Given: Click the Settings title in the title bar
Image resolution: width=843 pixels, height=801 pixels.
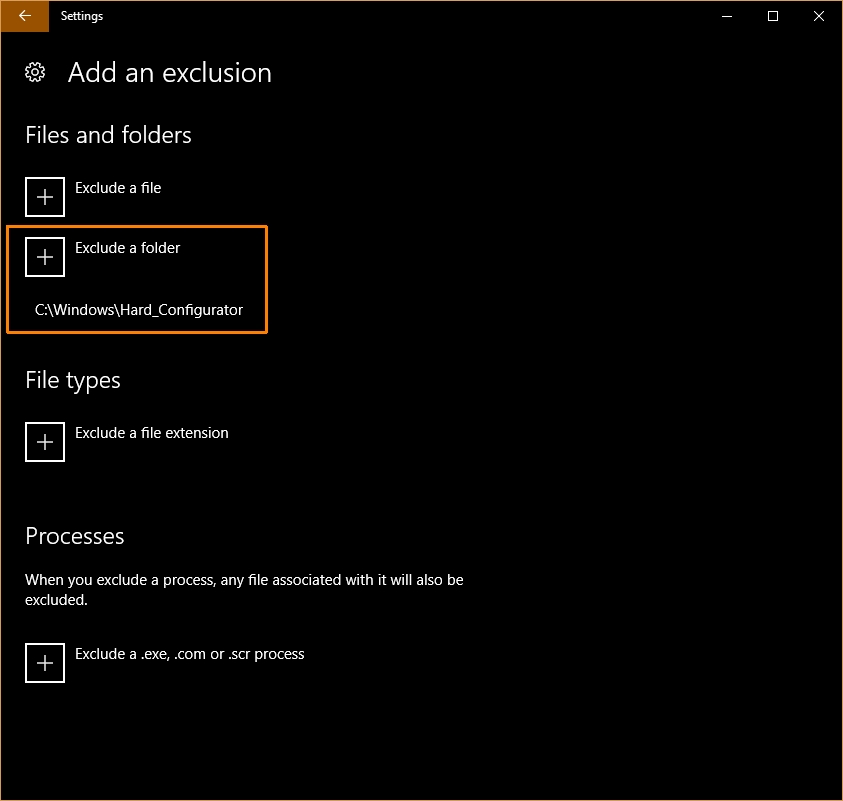Looking at the screenshot, I should point(82,16).
